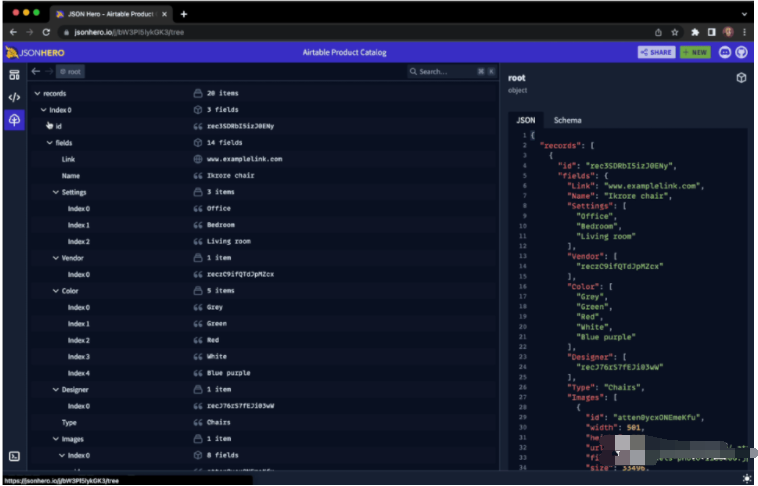The width and height of the screenshot is (758, 486).
Task: Click the NEW button
Action: pyautogui.click(x=695, y=52)
